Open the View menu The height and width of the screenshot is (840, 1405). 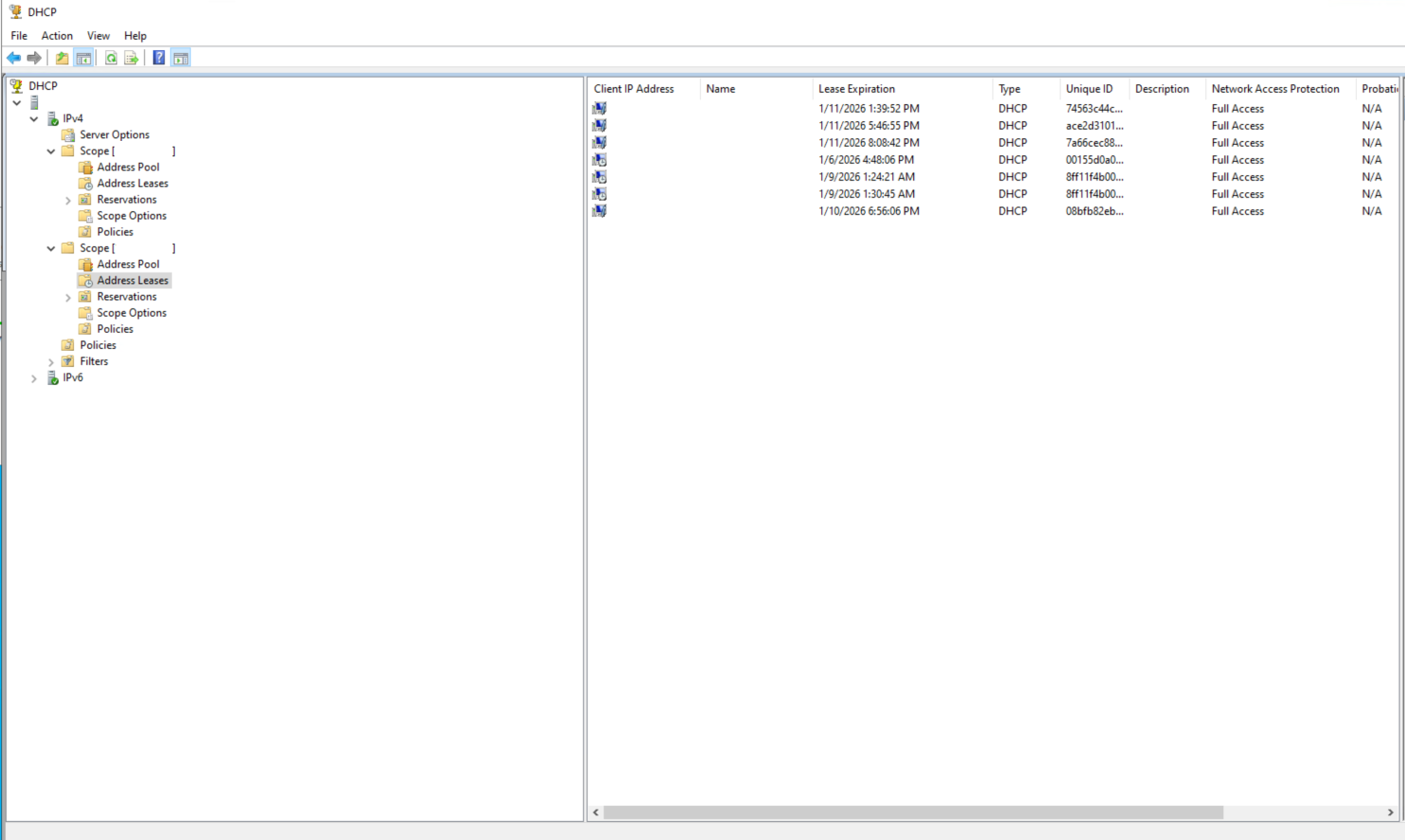[x=98, y=35]
